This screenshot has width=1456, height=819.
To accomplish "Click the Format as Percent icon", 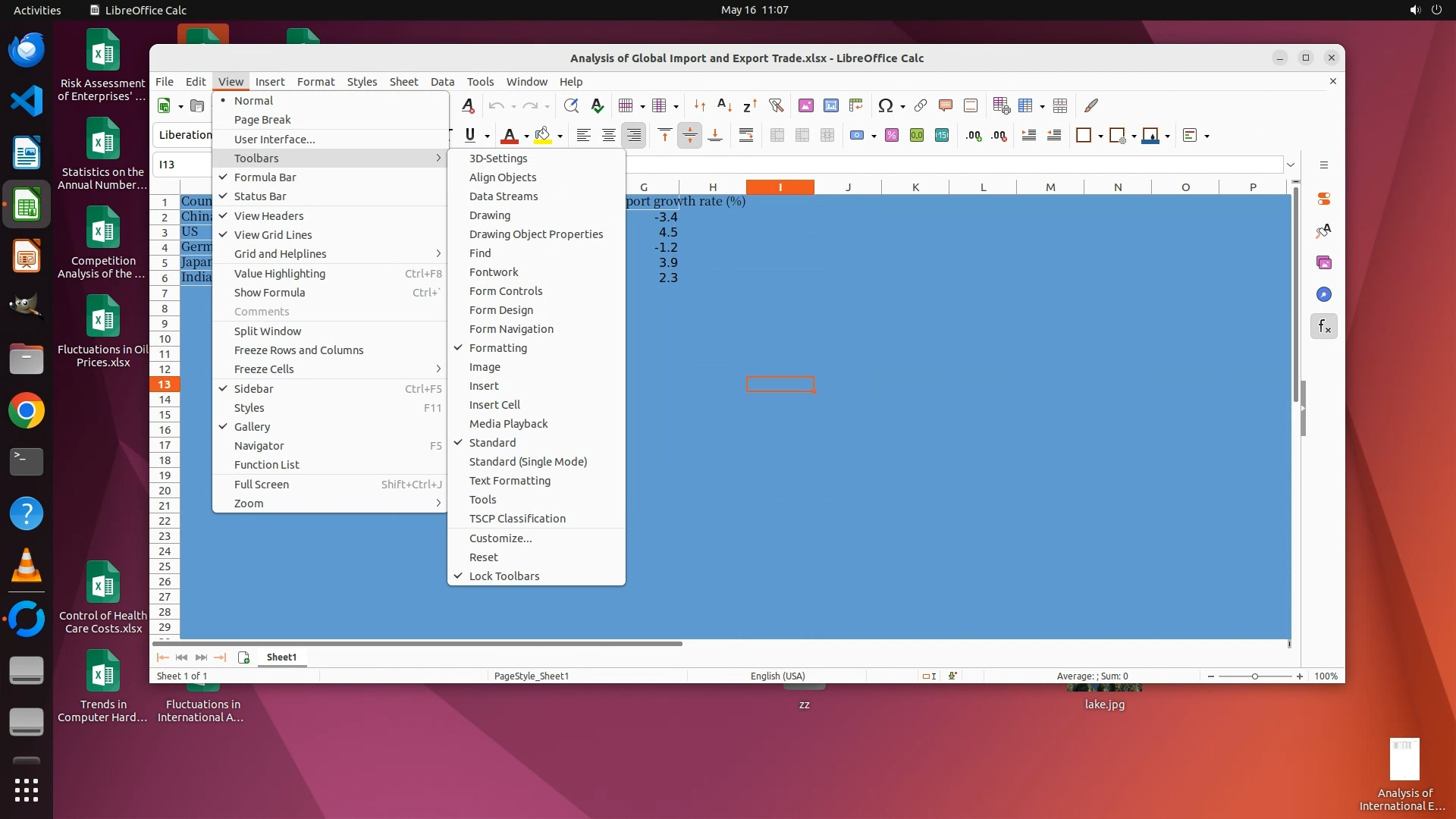I will (892, 136).
